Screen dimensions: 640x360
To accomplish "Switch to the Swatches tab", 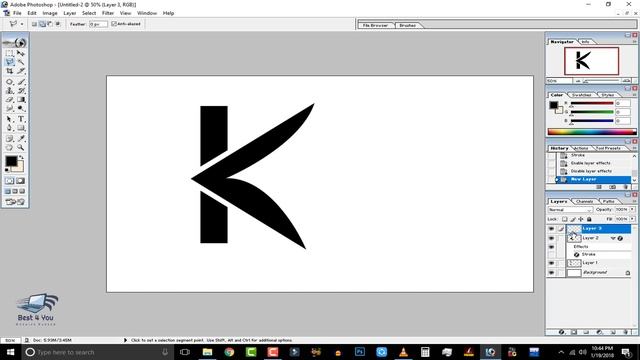I will (x=582, y=95).
